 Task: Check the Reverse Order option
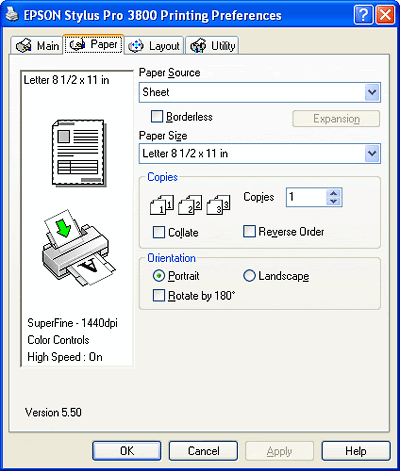[249, 231]
